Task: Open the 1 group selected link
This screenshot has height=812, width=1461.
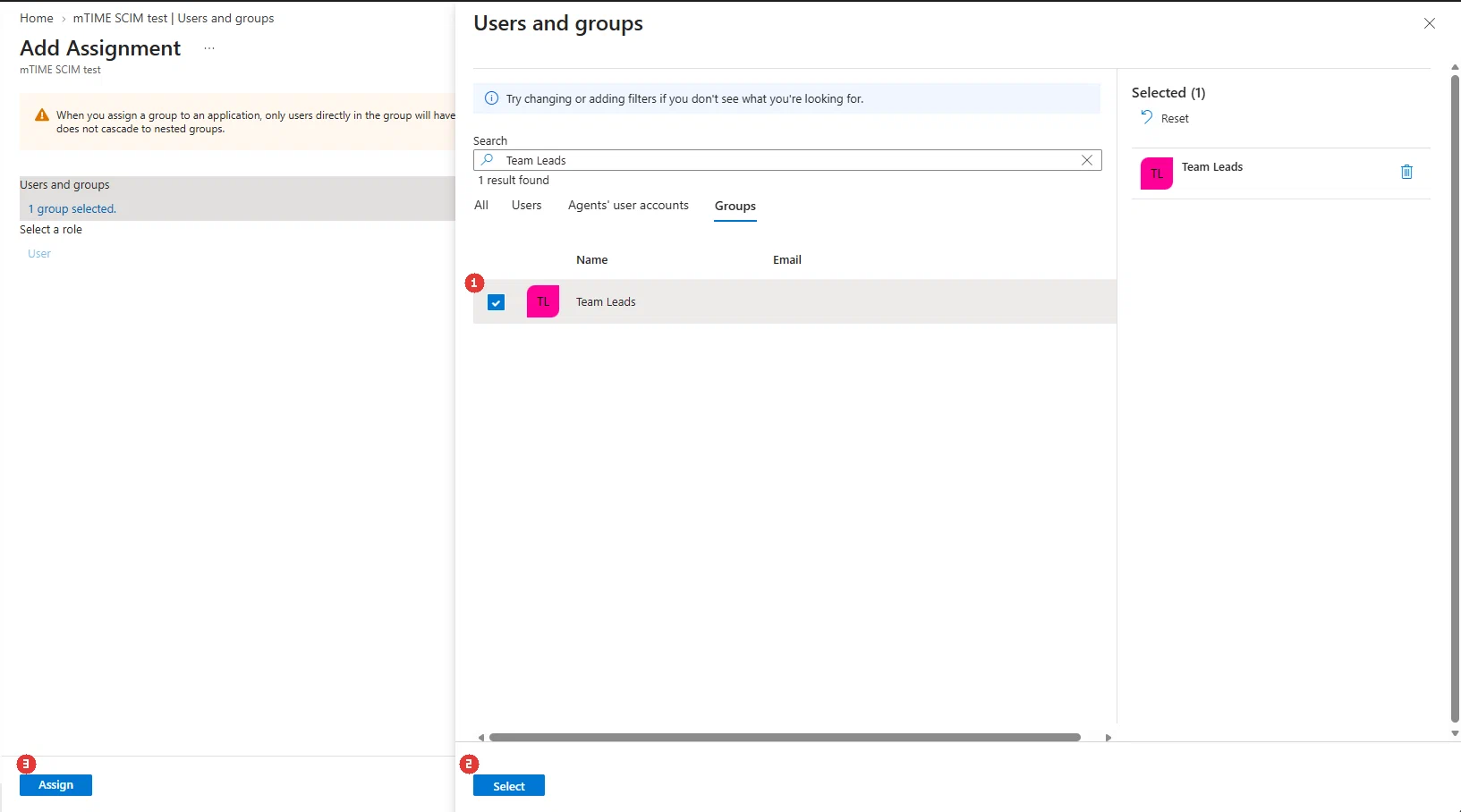Action: tap(72, 208)
